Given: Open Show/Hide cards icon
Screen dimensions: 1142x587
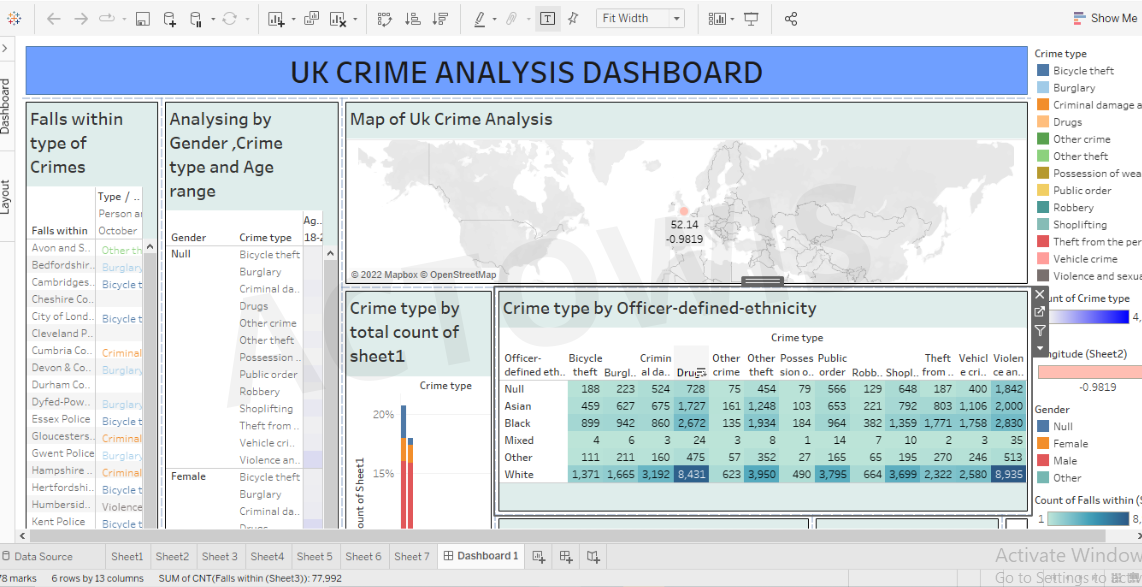Looking at the screenshot, I should click(717, 19).
